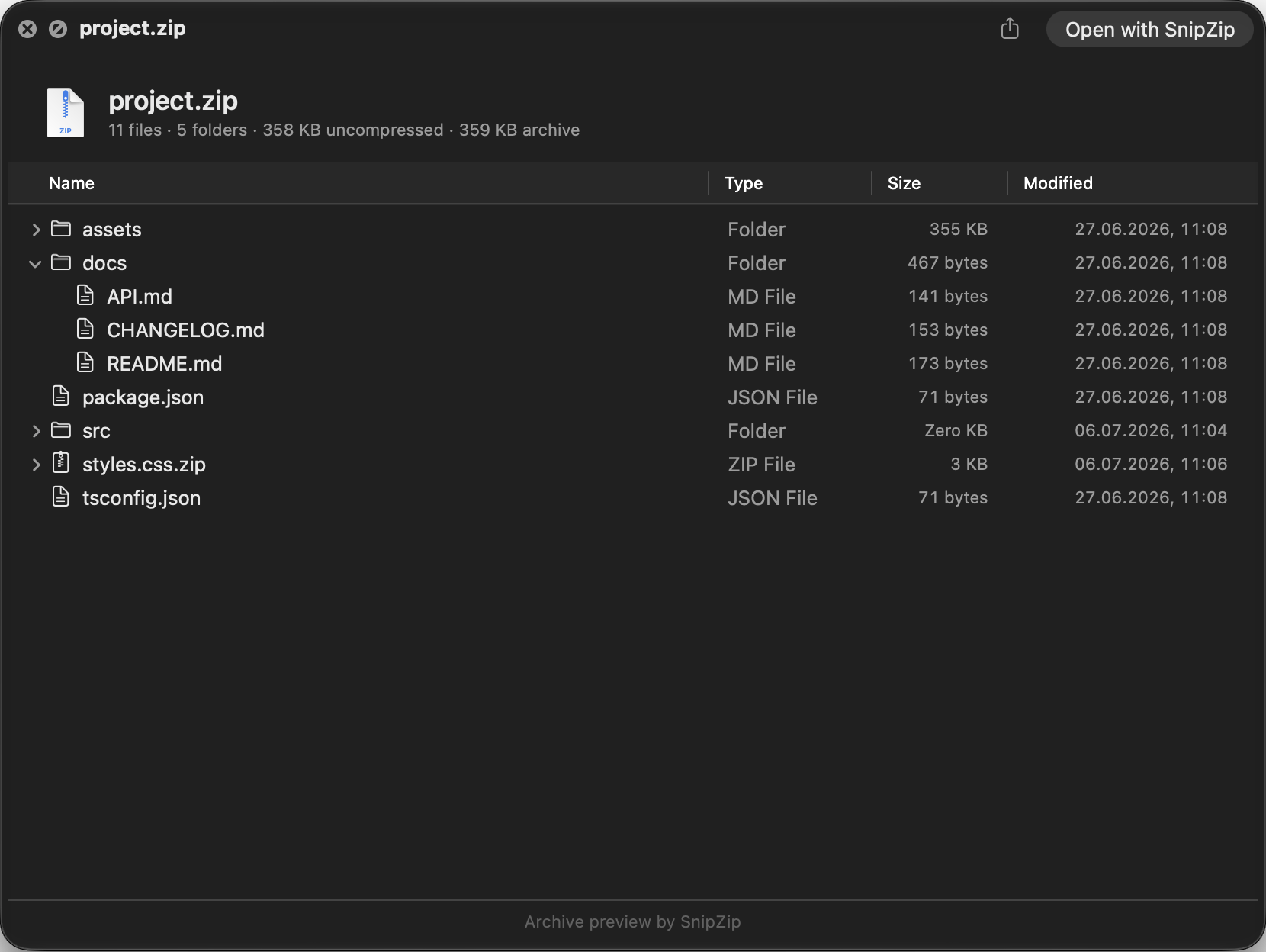Click the API.md document icon
Screen dimensions: 1266x952
[x=85, y=295]
